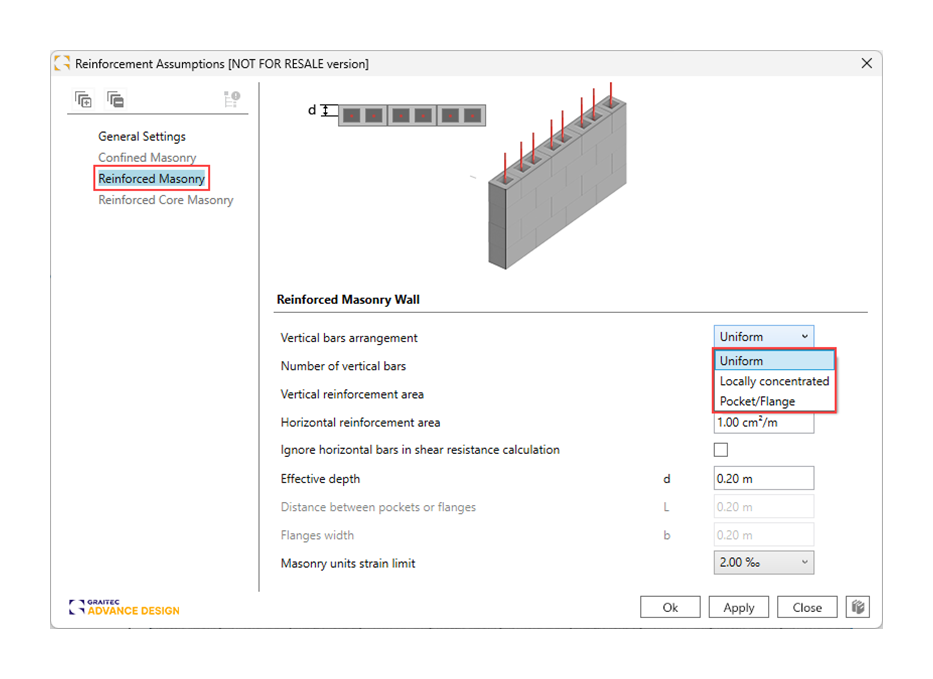Click the Reinforced Masonry Wall heading

pyautogui.click(x=348, y=299)
